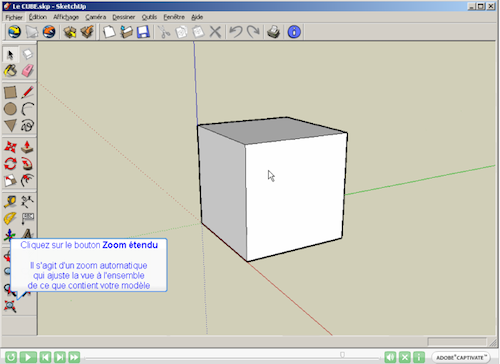Click the Delete X icon in the toolbar
This screenshot has width=500, height=364.
tap(215, 32)
